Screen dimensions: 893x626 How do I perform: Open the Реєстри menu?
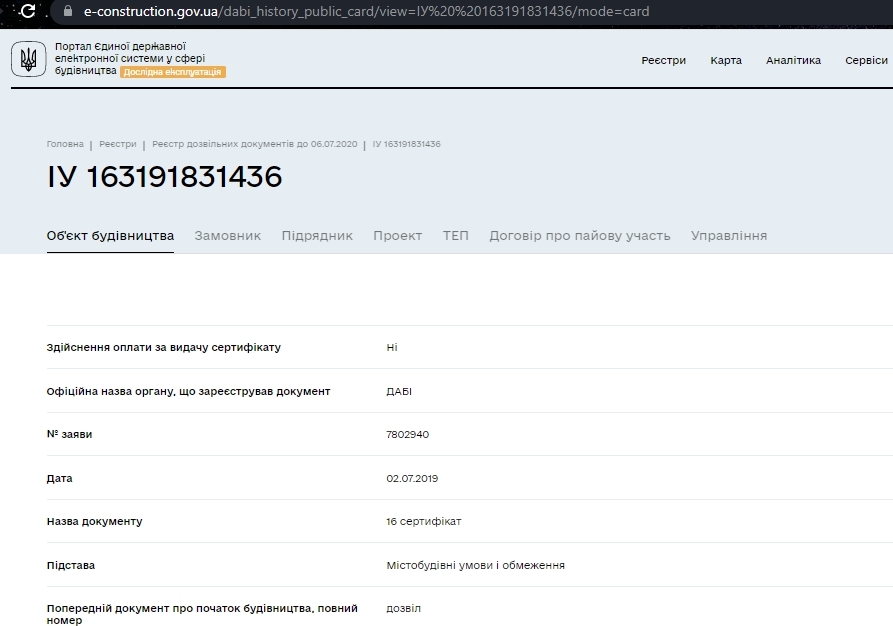tap(663, 60)
